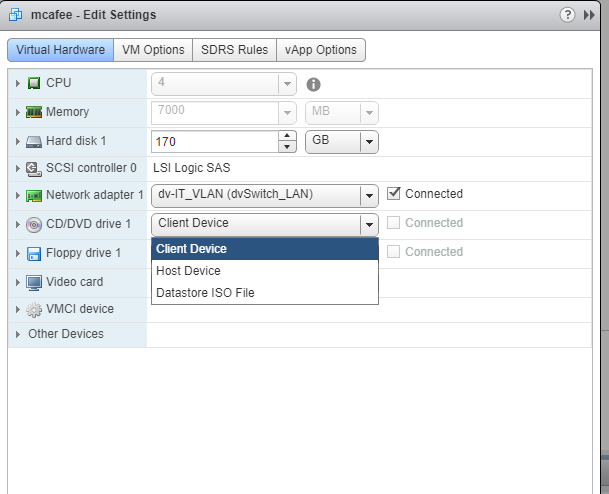Click the CD/DVD drive 1 disc icon

pos(34,225)
